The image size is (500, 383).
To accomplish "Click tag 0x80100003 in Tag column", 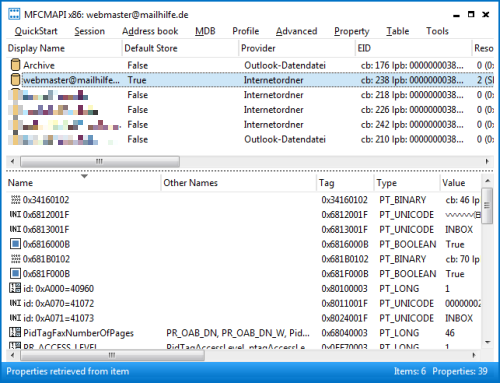I will (344, 288).
